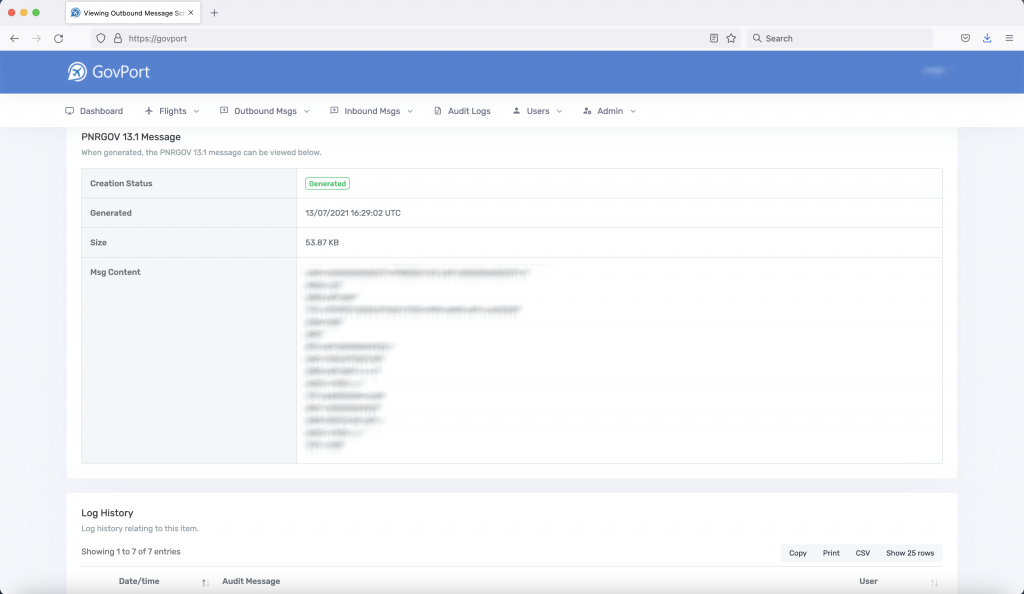Open the Admin dropdown menu
The image size is (1024, 594).
point(609,111)
